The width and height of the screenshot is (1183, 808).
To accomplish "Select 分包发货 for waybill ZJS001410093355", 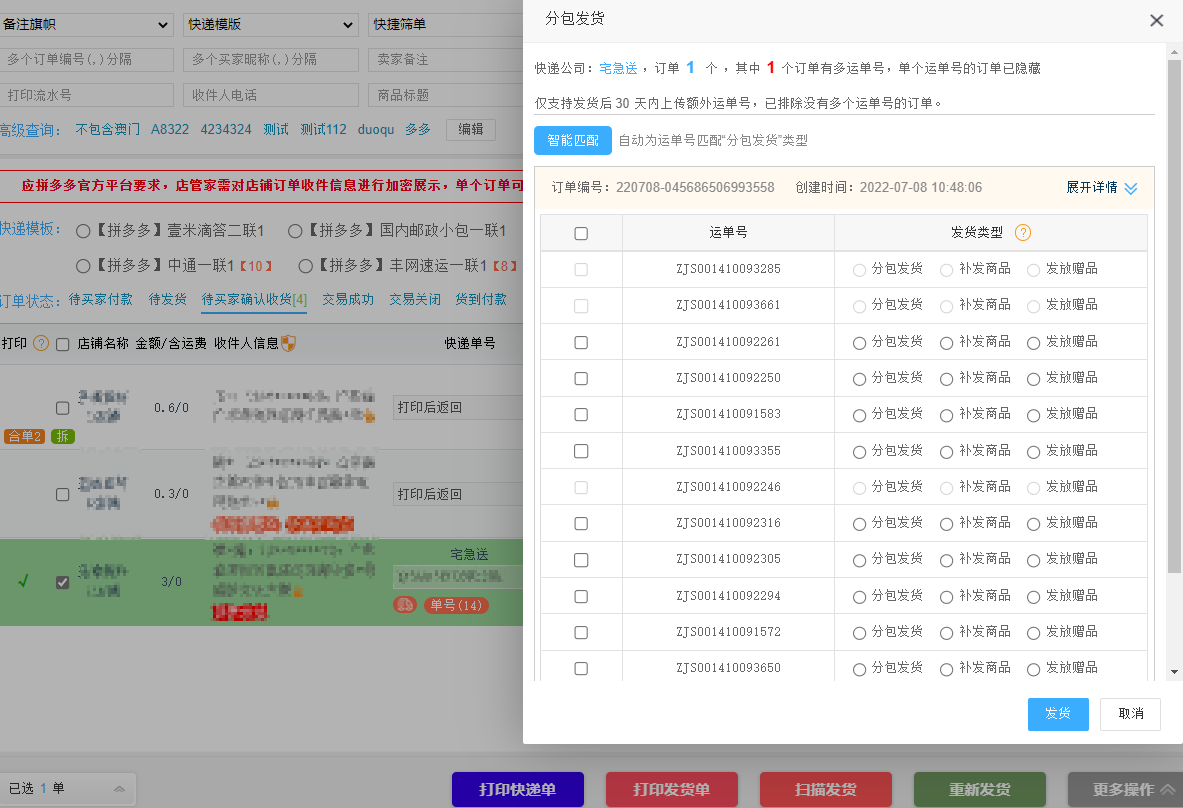I will click(x=859, y=452).
